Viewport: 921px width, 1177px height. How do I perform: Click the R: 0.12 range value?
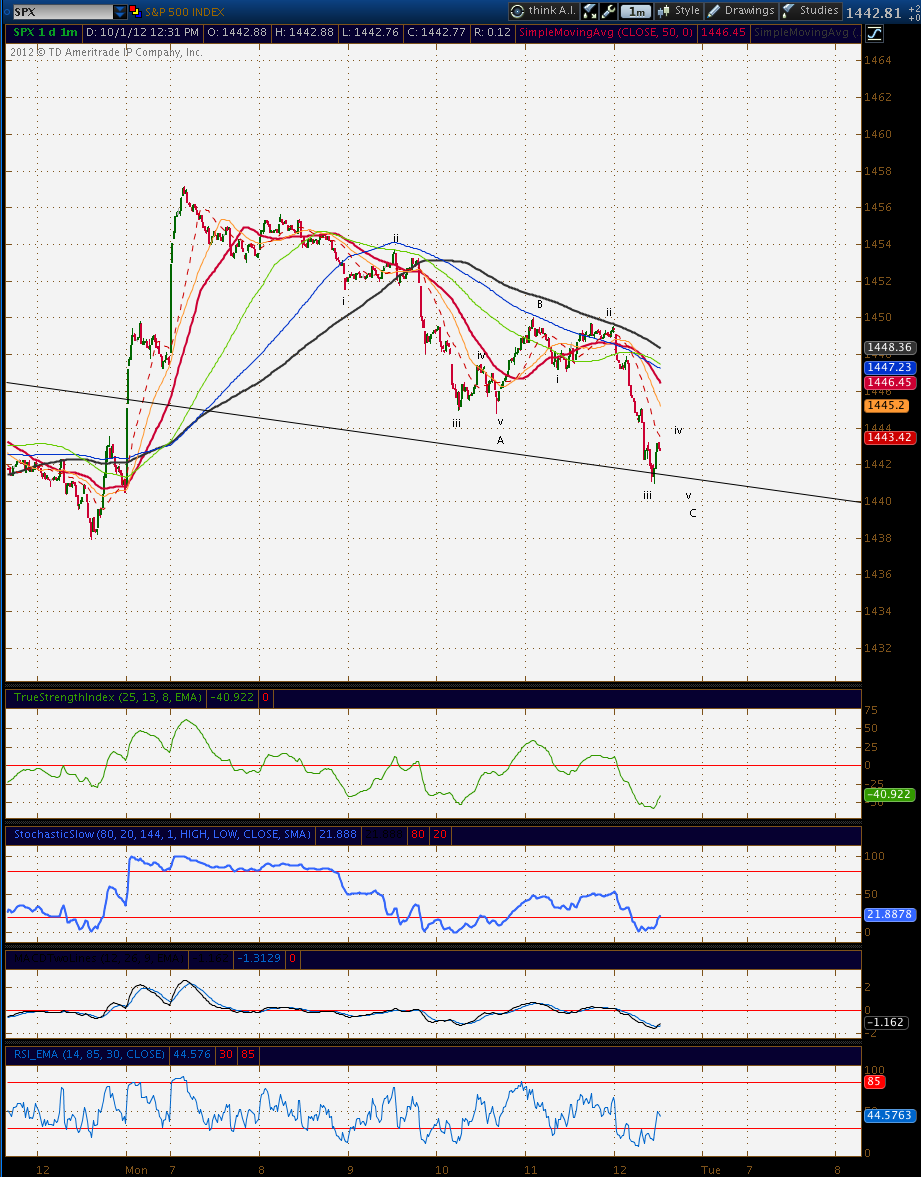point(492,32)
